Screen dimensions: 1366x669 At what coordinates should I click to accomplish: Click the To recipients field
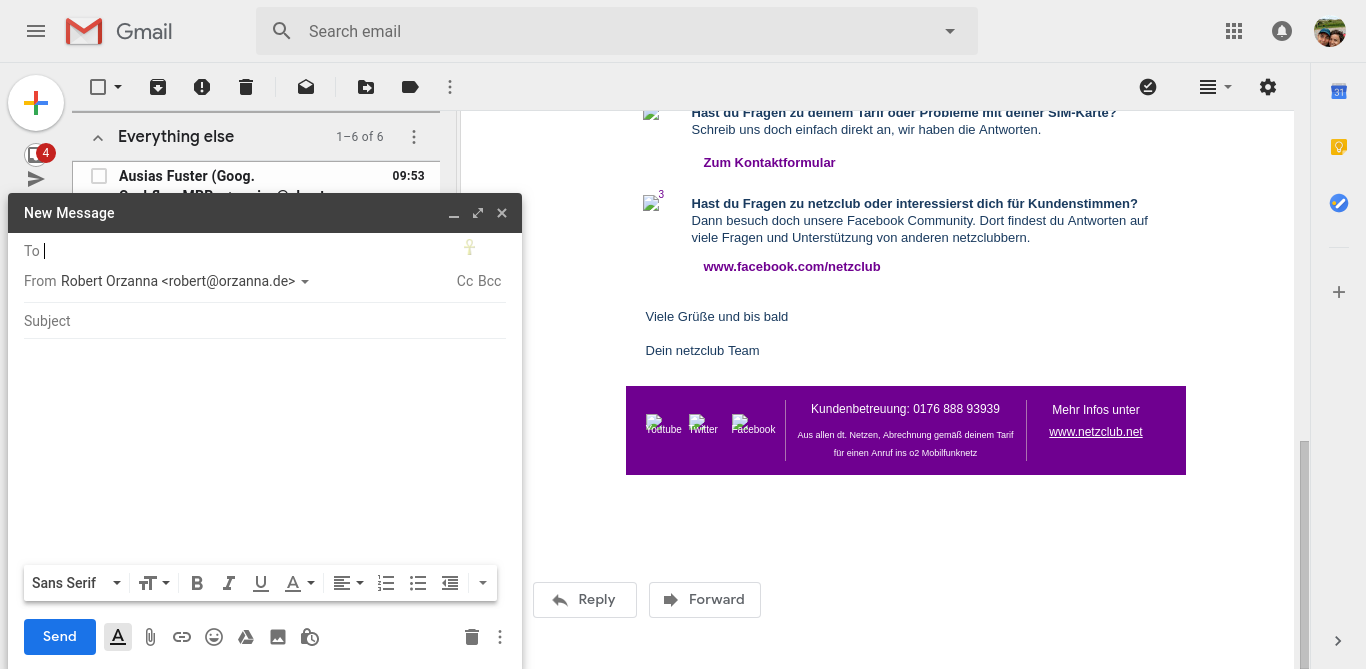pyautogui.click(x=250, y=251)
